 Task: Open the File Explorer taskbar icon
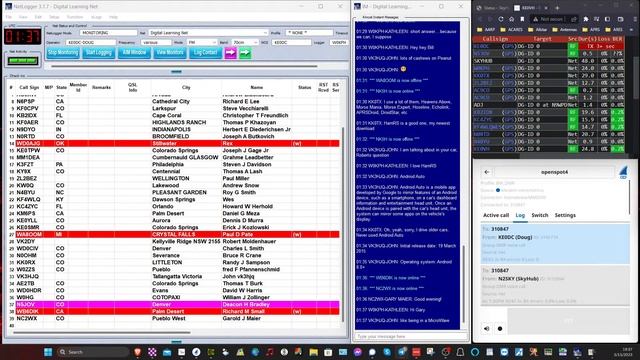coord(313,352)
